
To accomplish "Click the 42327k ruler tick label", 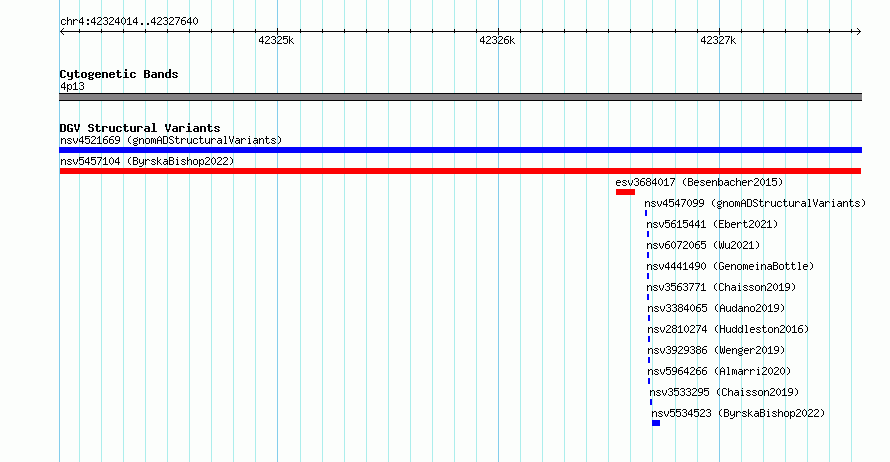I will 718,40.
